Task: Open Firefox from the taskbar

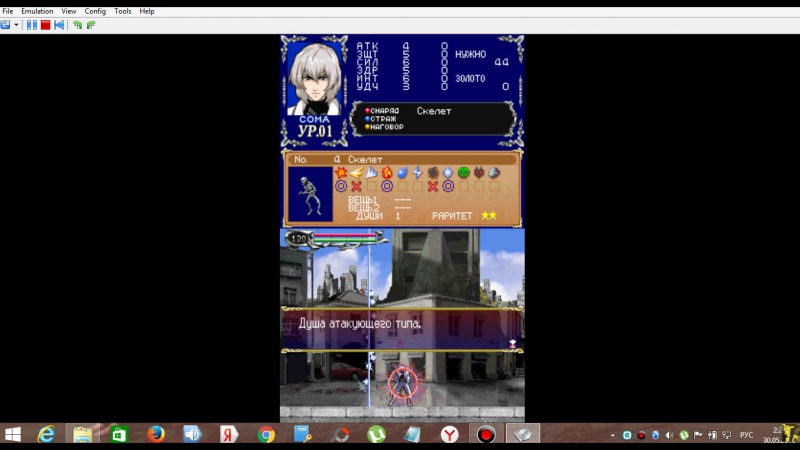Action: click(155, 434)
